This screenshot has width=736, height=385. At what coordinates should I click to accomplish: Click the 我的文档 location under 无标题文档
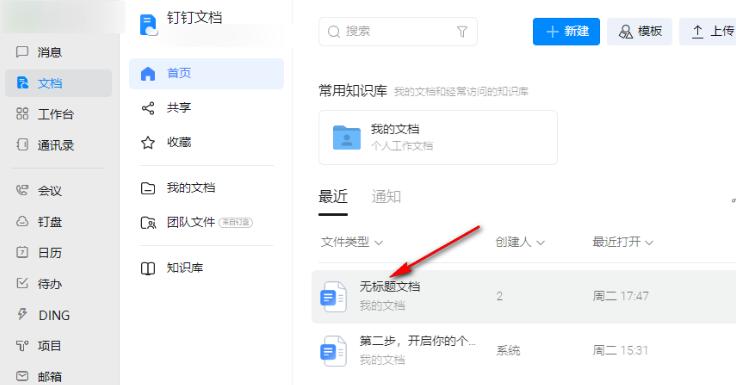tap(382, 306)
